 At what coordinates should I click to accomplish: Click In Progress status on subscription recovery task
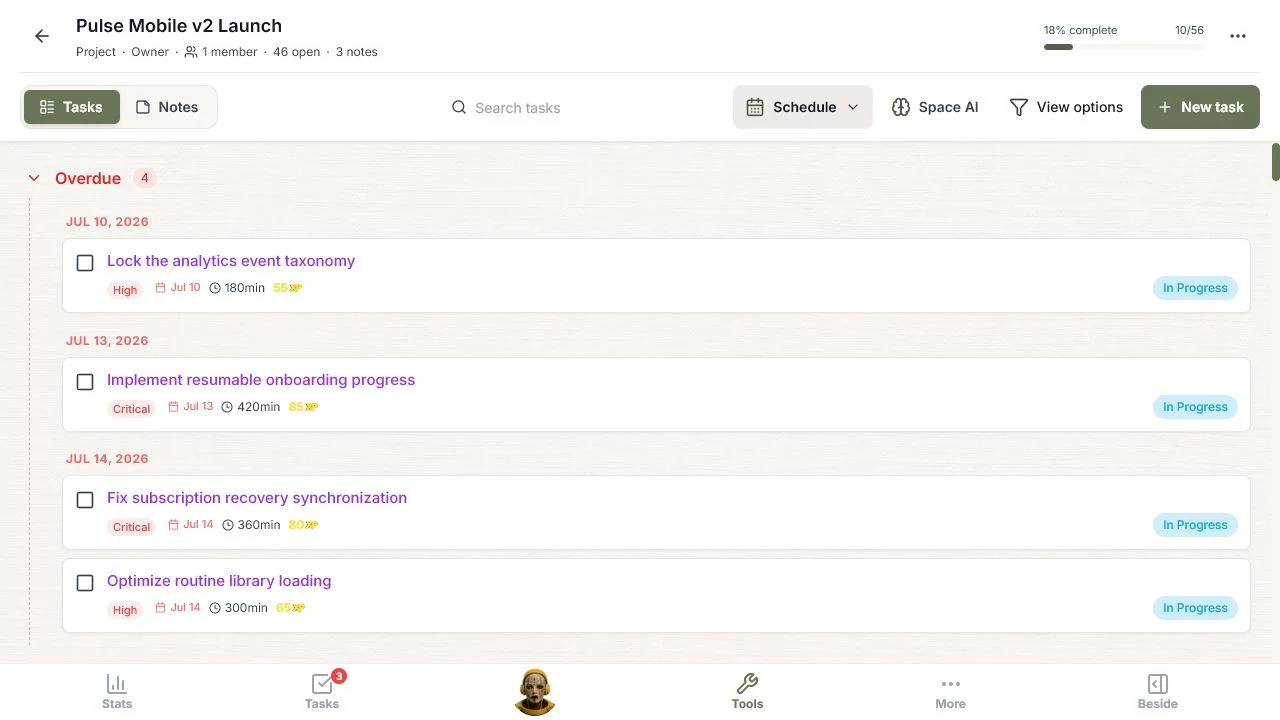pos(1195,525)
